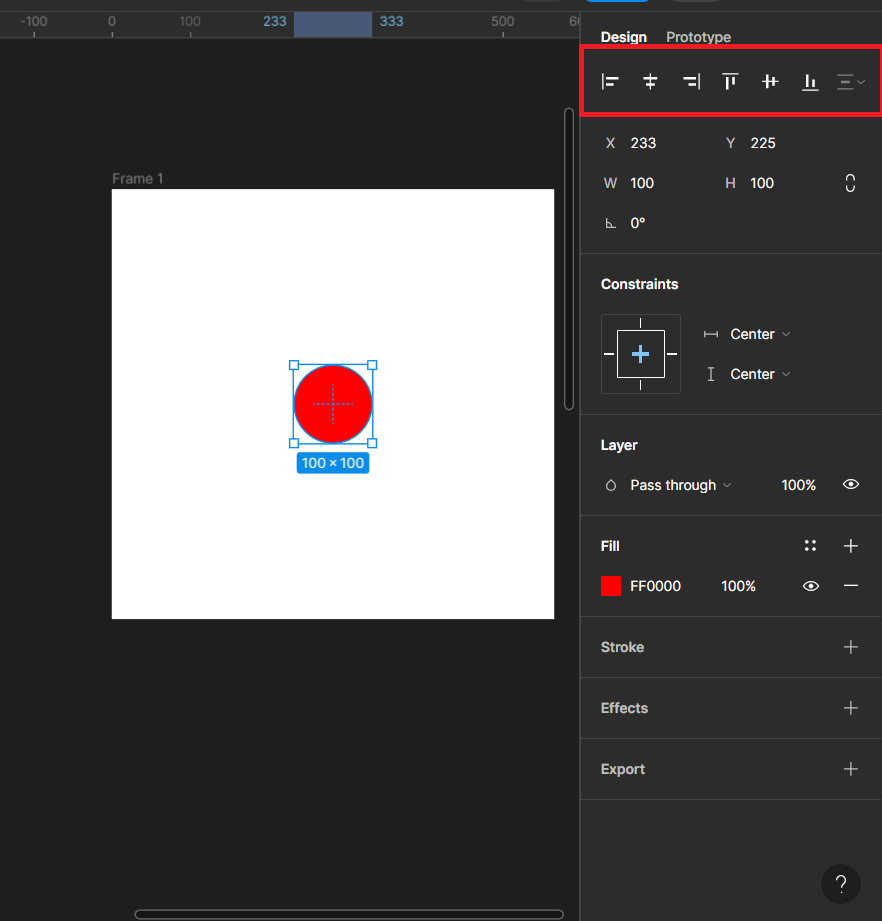Open the red FF0000 fill color swatch
Viewport: 882px width, 921px height.
click(x=611, y=586)
